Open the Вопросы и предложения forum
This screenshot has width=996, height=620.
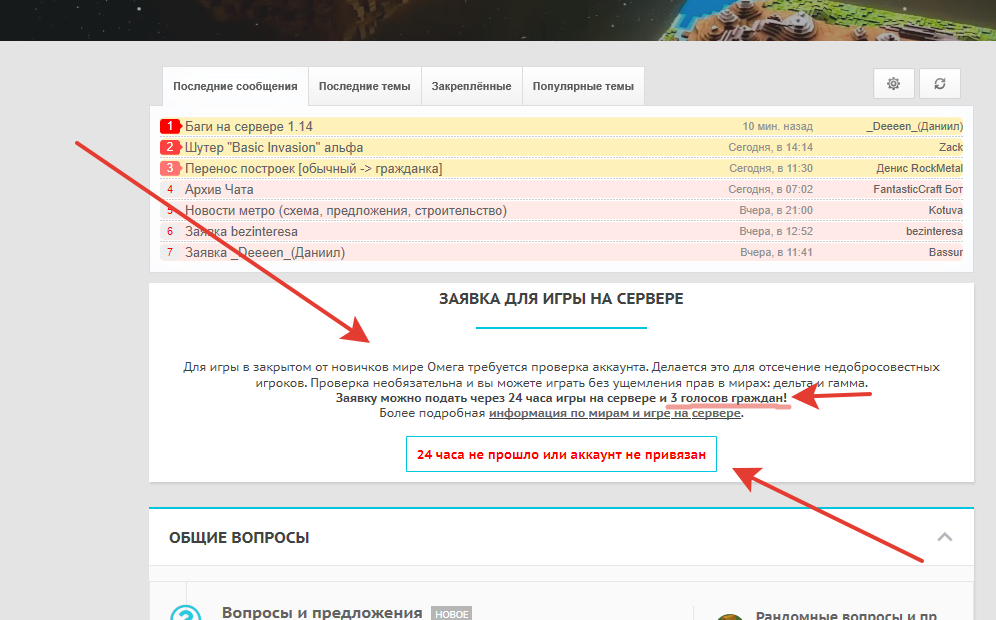pyautogui.click(x=323, y=612)
